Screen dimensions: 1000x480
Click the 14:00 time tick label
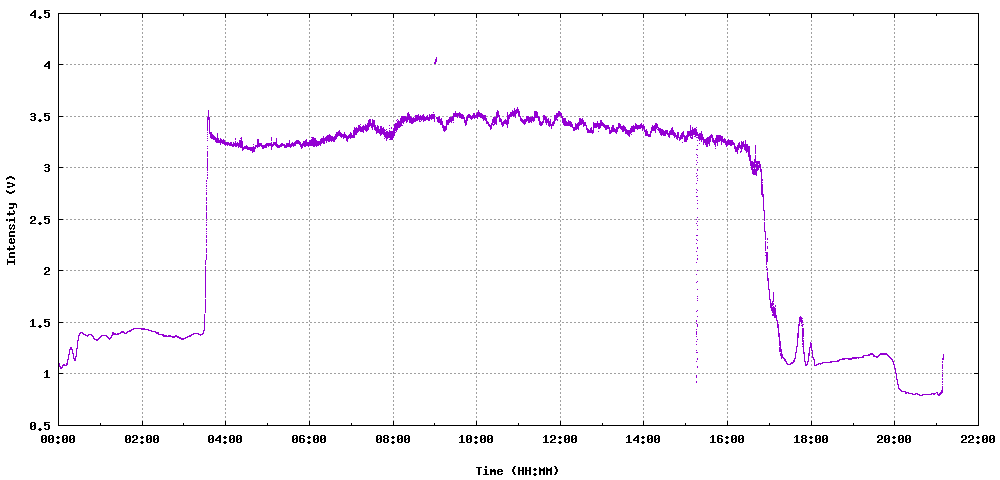(x=643, y=439)
